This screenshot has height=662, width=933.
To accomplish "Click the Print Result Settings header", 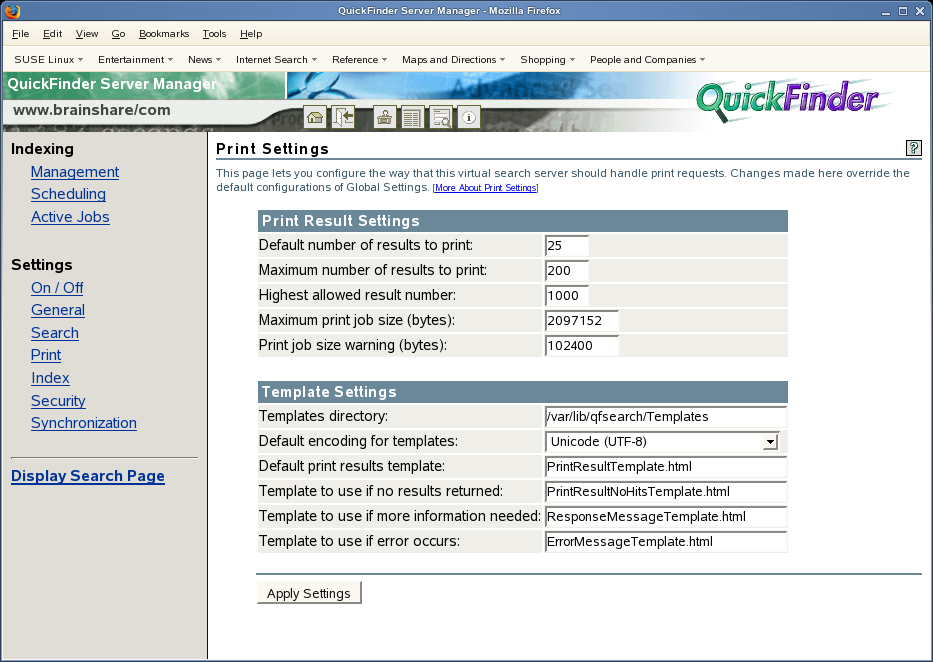I will click(x=523, y=221).
